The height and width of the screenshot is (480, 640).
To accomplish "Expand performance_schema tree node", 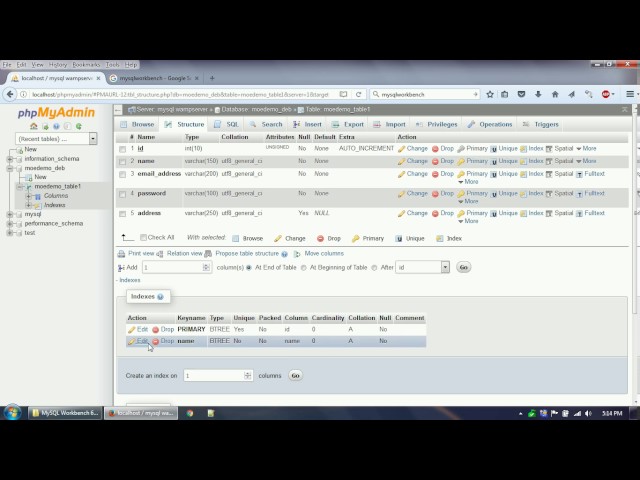I will pos(10,224).
